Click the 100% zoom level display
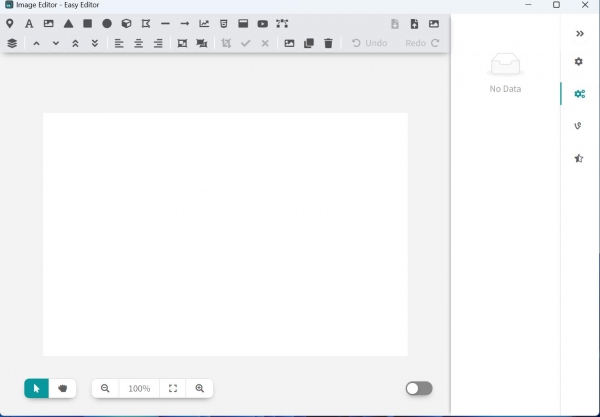The image size is (600, 417). [x=139, y=388]
